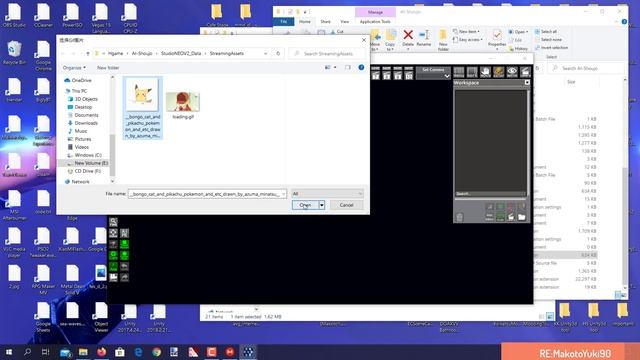The width and height of the screenshot is (640, 360).
Task: Click Properties in the Explorer ribbon
Action: [497, 40]
